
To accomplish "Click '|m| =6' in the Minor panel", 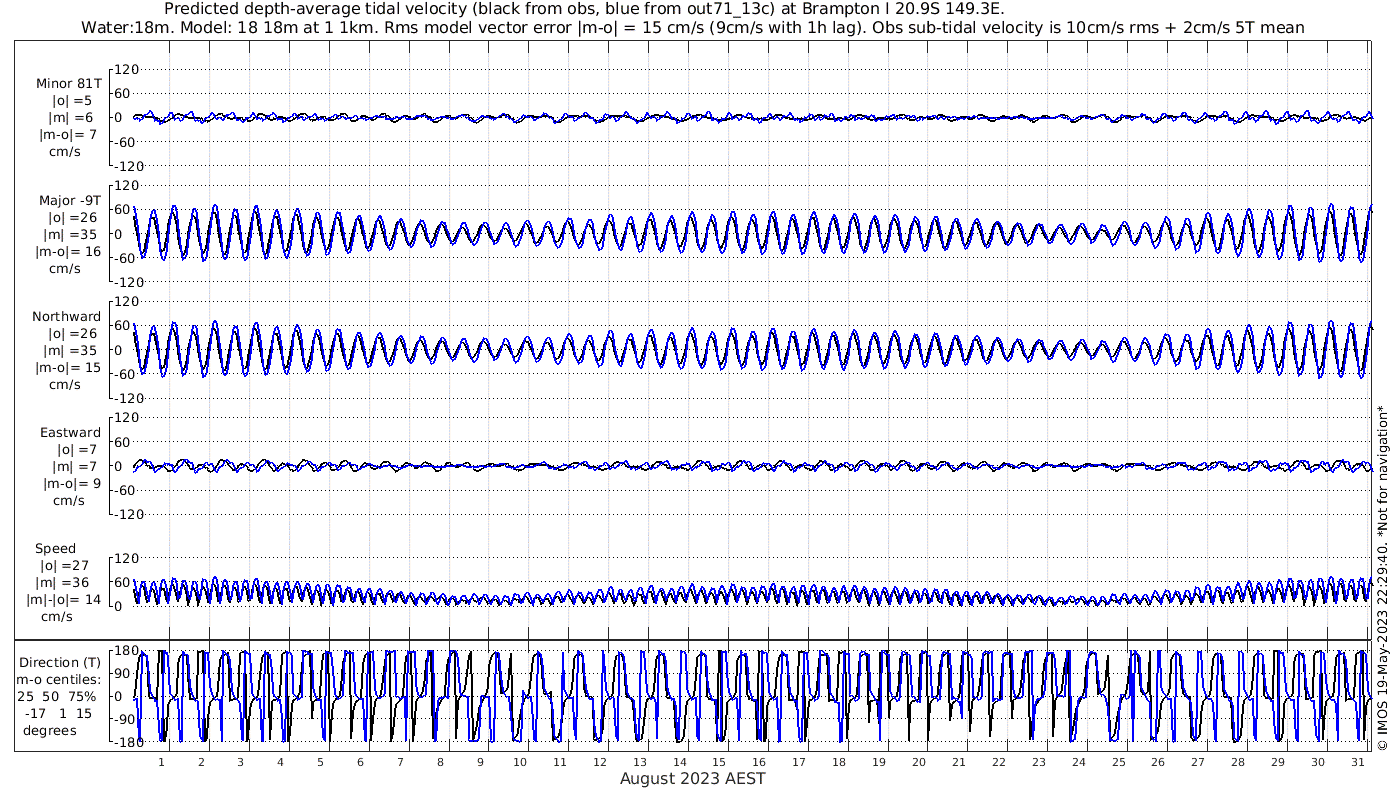I will 71,118.
